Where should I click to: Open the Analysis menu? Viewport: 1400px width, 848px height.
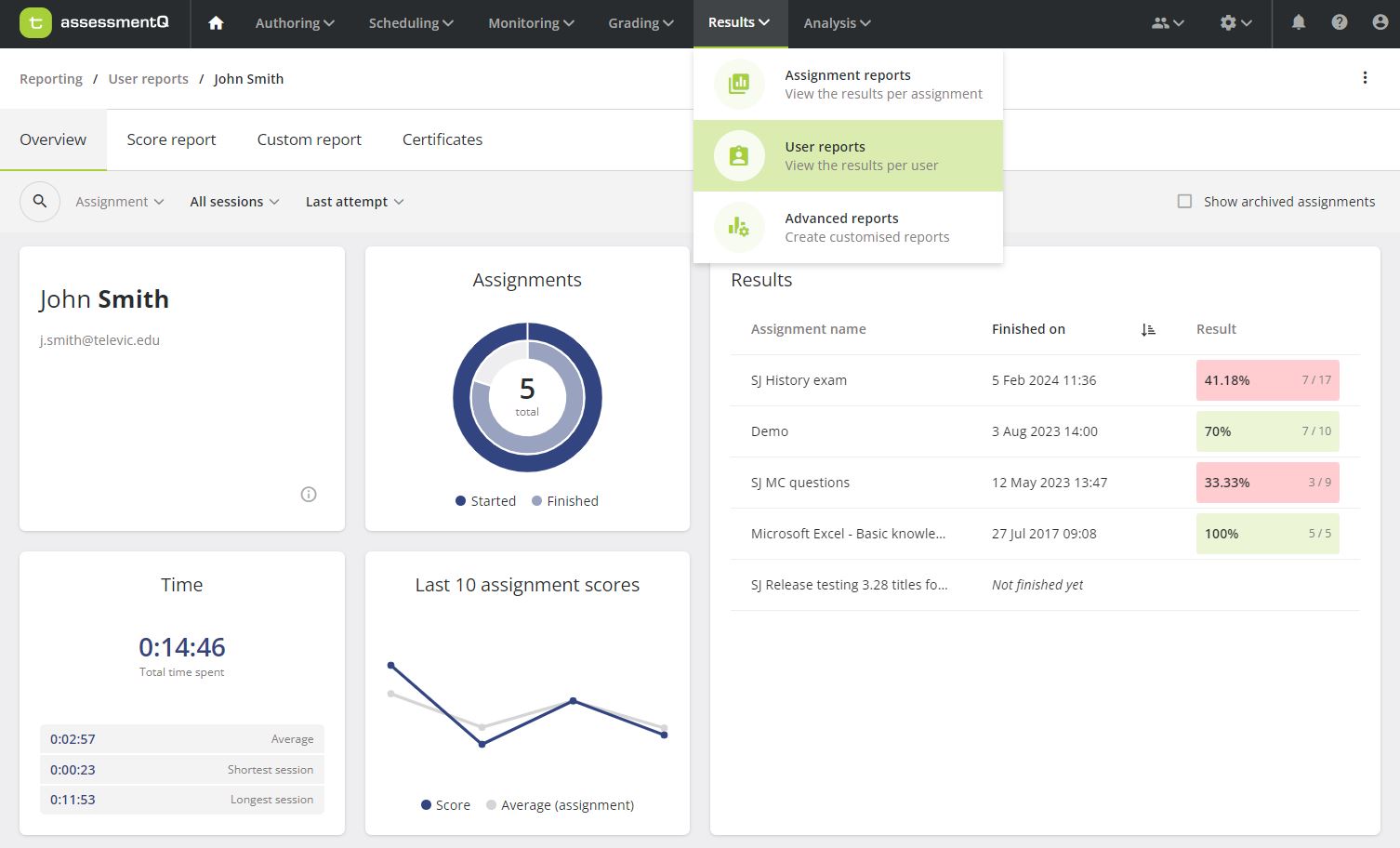[x=835, y=22]
